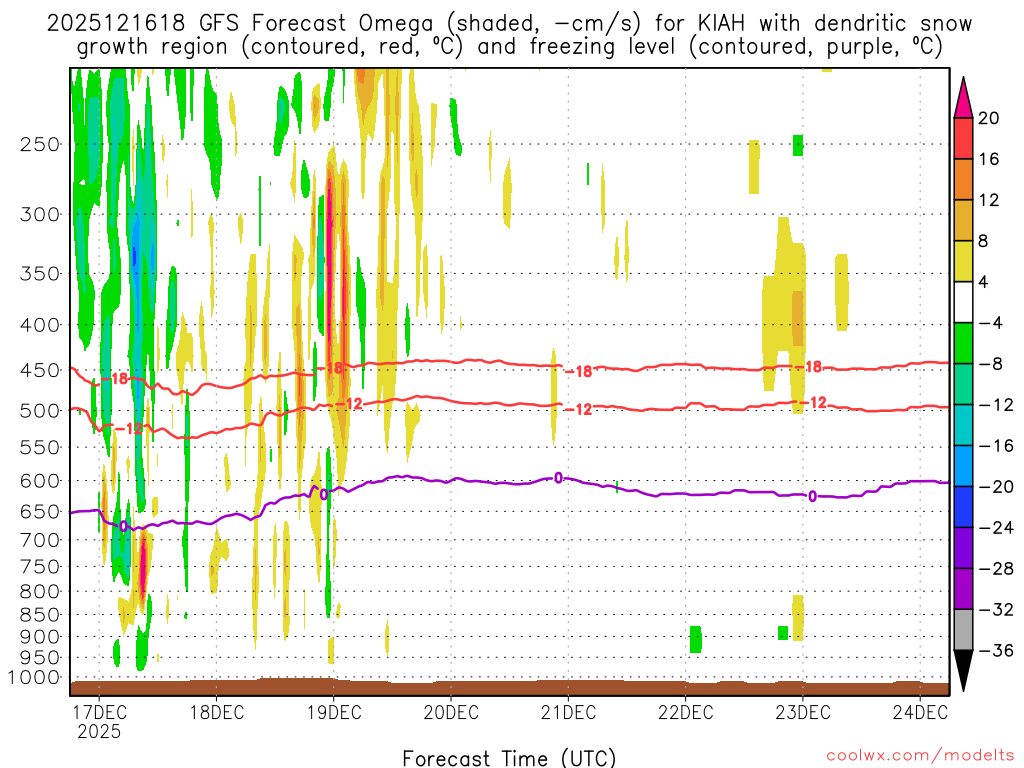Select the red 16 to 20 colorbar swatch
Screen dimensions: 1024x768
pos(963,138)
